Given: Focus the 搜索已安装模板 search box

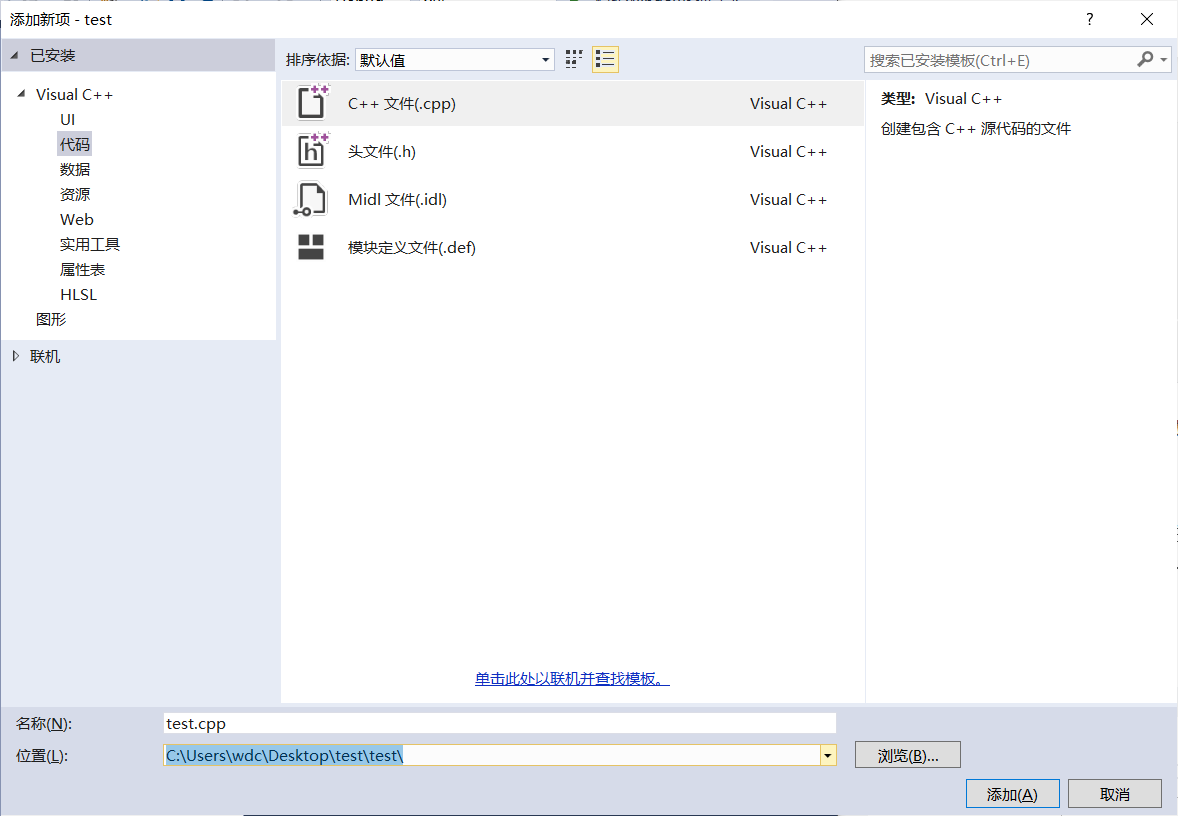Looking at the screenshot, I should coord(999,60).
